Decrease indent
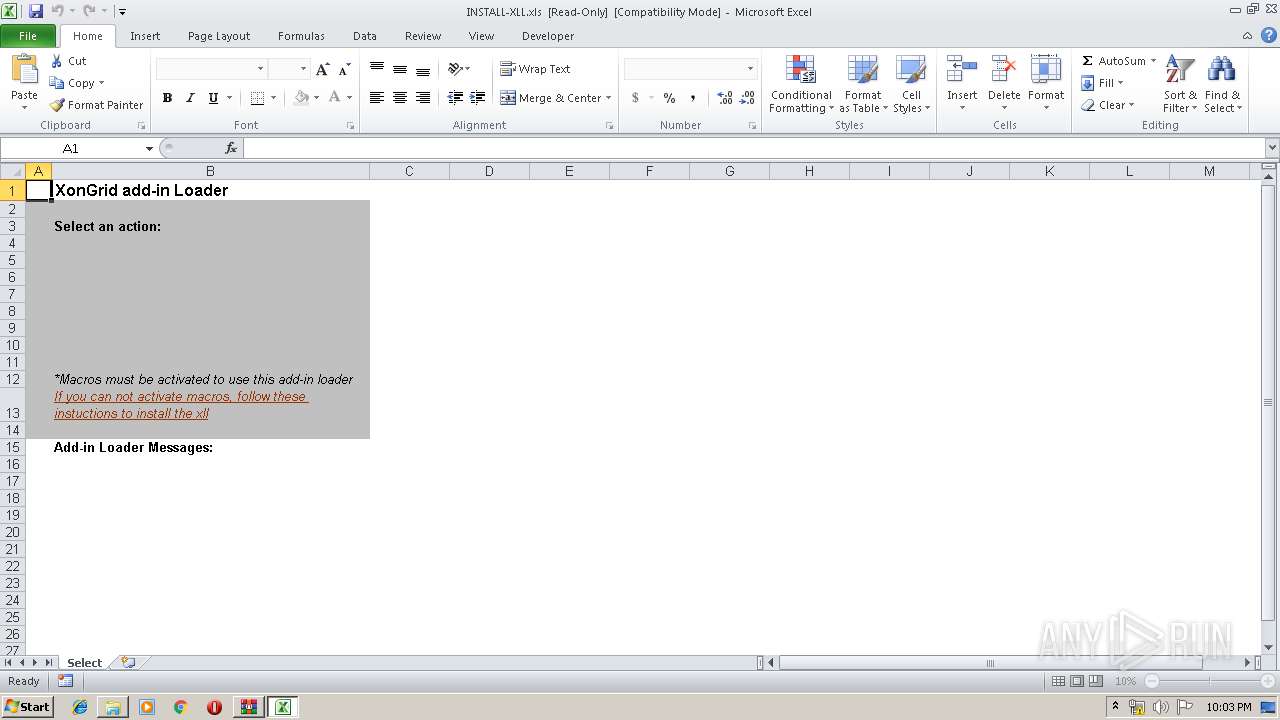1280x720 pixels. click(x=455, y=98)
